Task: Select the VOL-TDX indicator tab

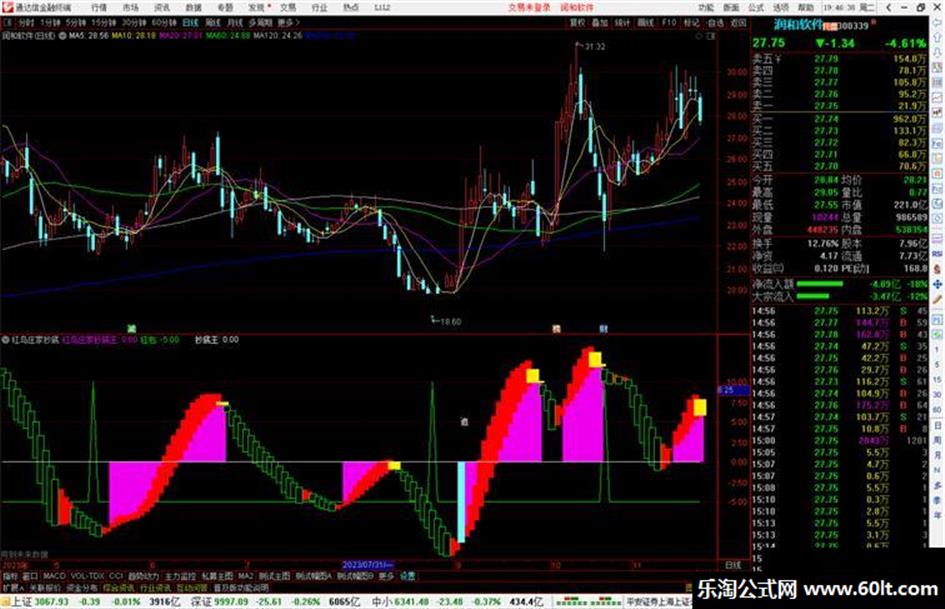Action: (88, 576)
